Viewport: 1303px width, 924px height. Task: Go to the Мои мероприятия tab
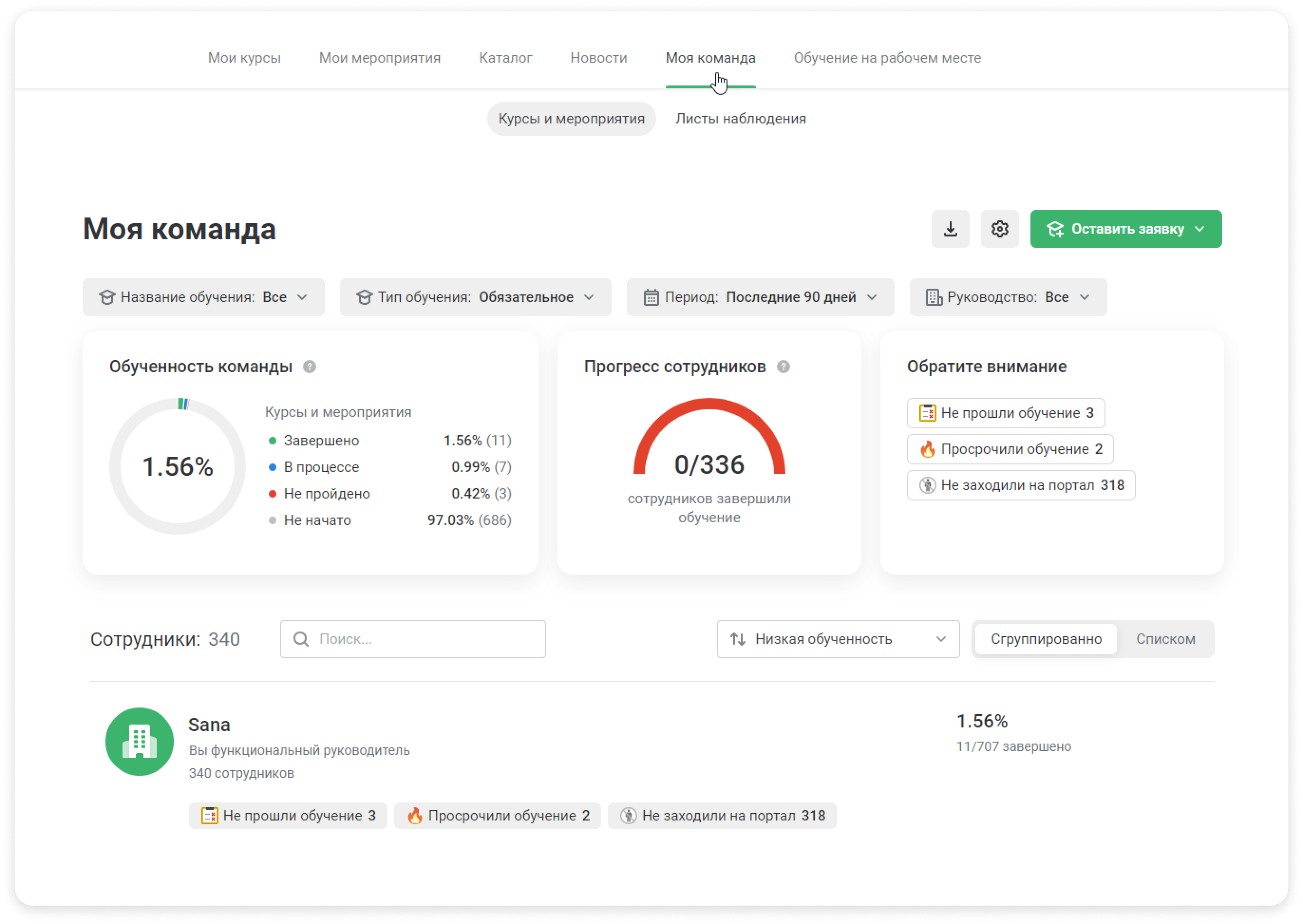coord(379,58)
